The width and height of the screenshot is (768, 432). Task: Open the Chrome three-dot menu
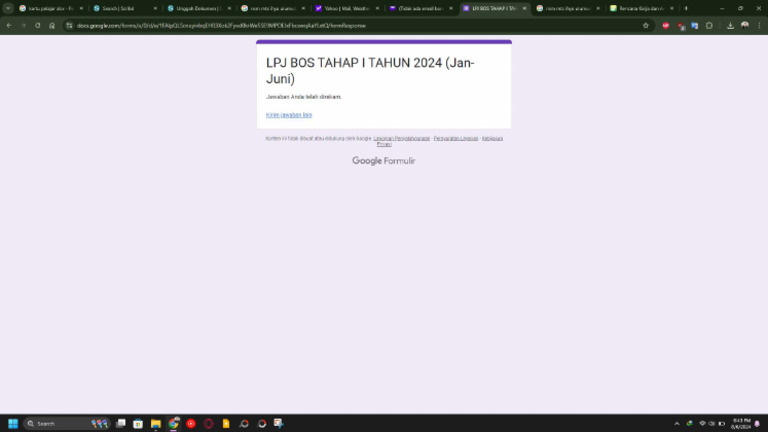[759, 25]
